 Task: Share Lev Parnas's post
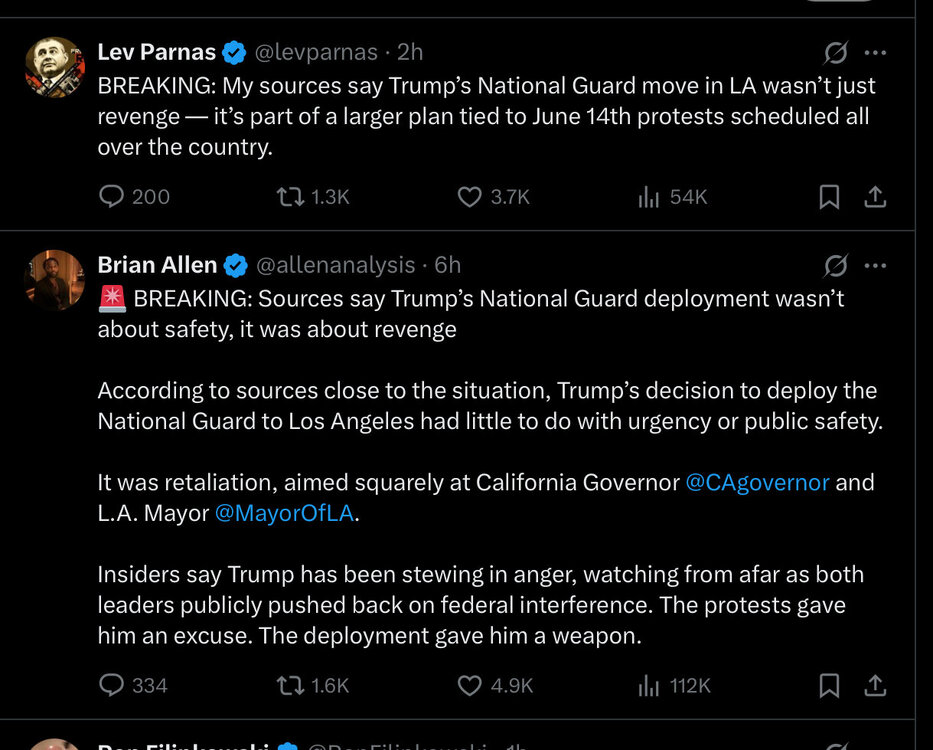[x=875, y=197]
